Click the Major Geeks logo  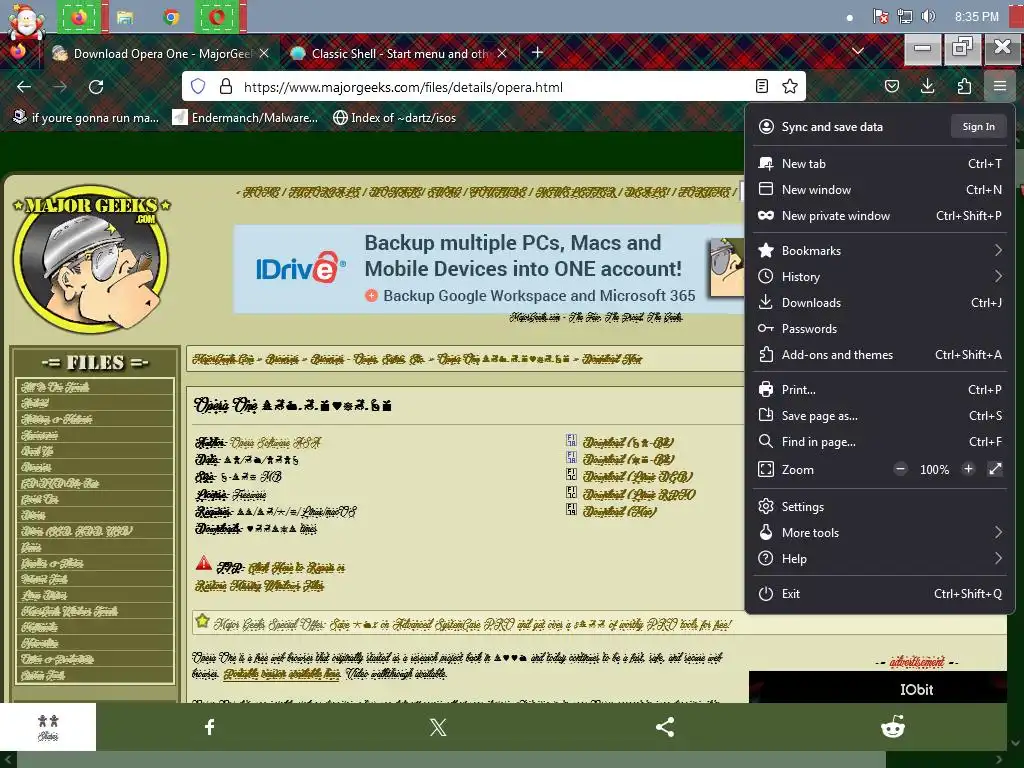(x=91, y=261)
